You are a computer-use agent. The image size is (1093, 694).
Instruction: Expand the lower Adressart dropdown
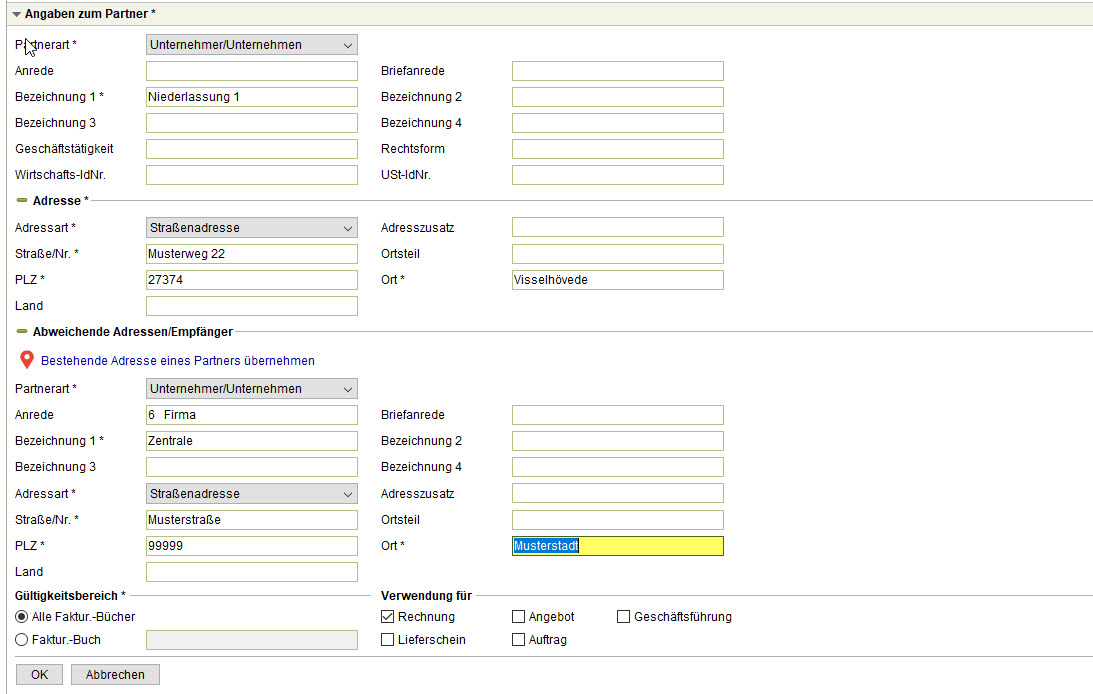pyautogui.click(x=251, y=493)
